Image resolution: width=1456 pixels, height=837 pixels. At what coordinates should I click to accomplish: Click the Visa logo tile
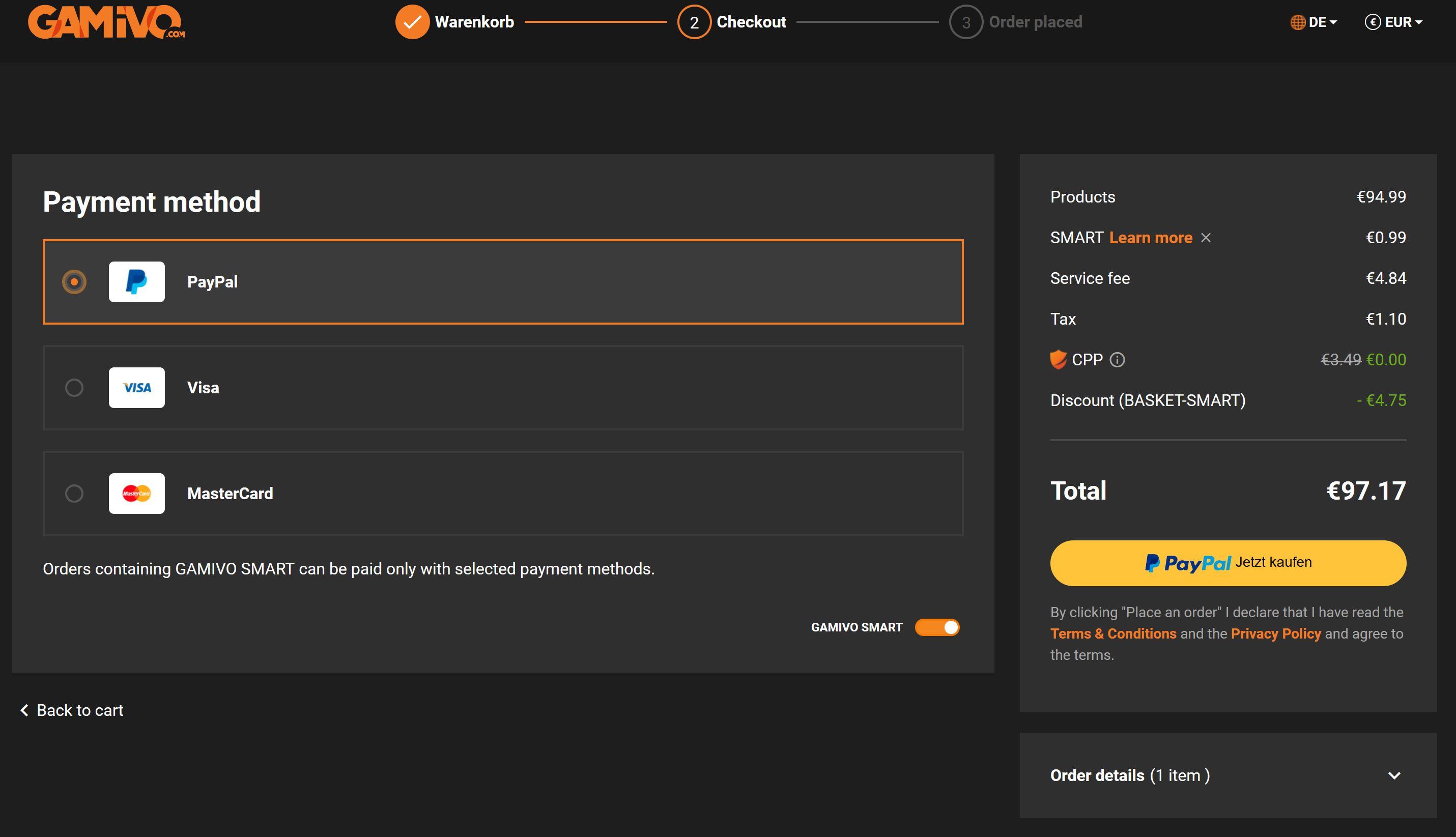tap(137, 387)
